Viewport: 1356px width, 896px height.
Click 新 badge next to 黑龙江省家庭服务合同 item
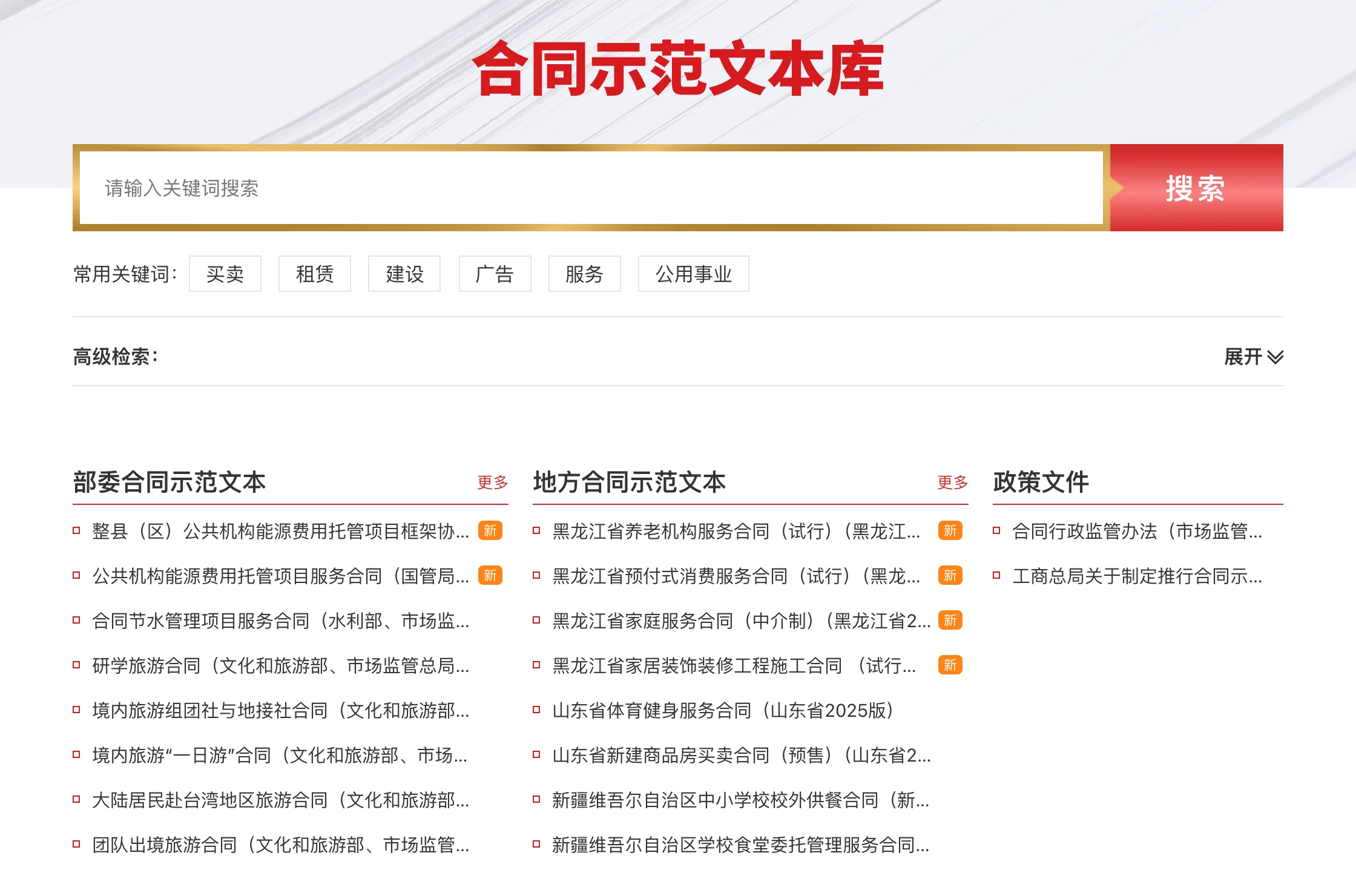click(x=950, y=620)
